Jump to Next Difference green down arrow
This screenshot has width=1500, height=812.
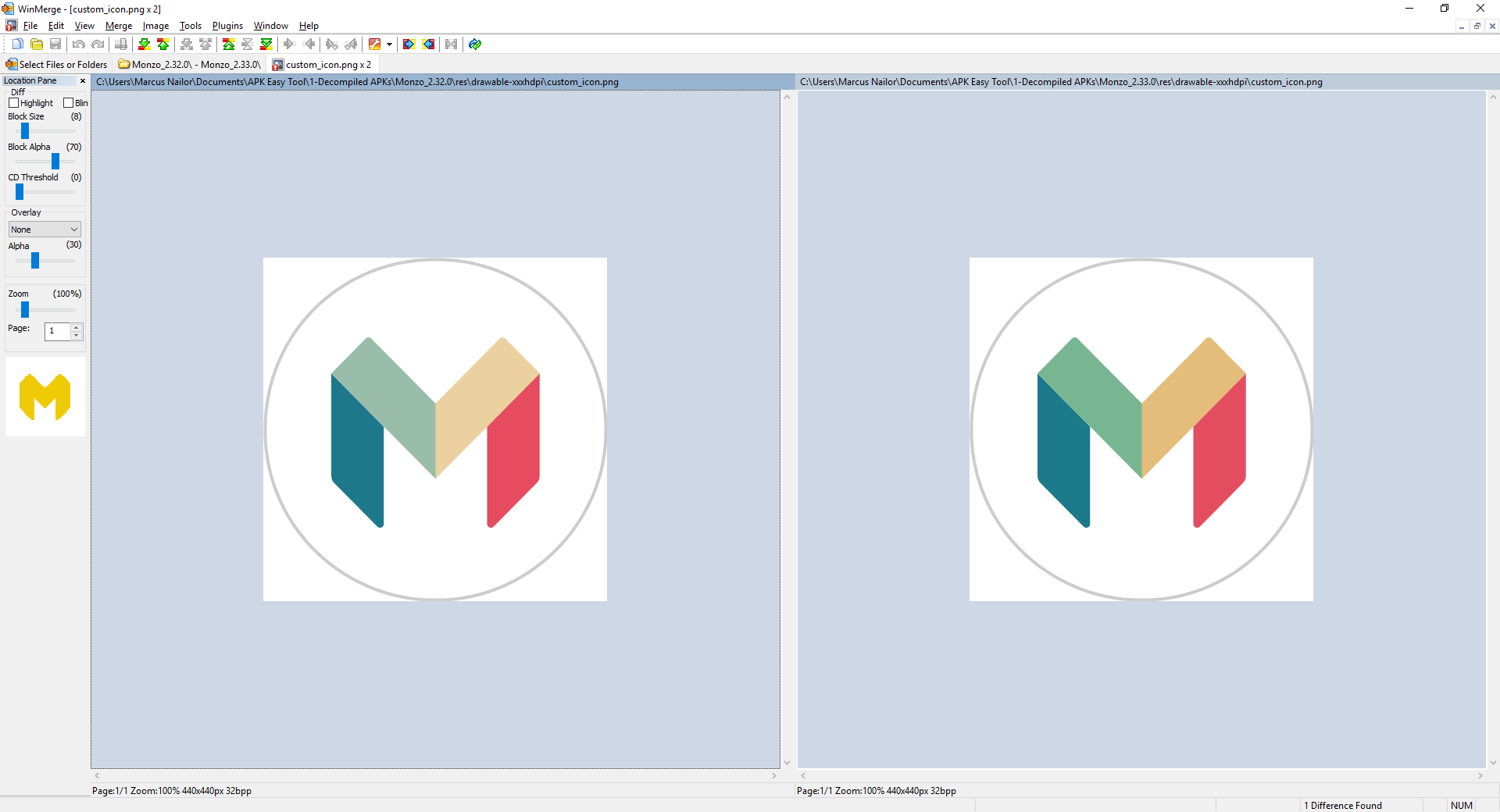[x=145, y=45]
